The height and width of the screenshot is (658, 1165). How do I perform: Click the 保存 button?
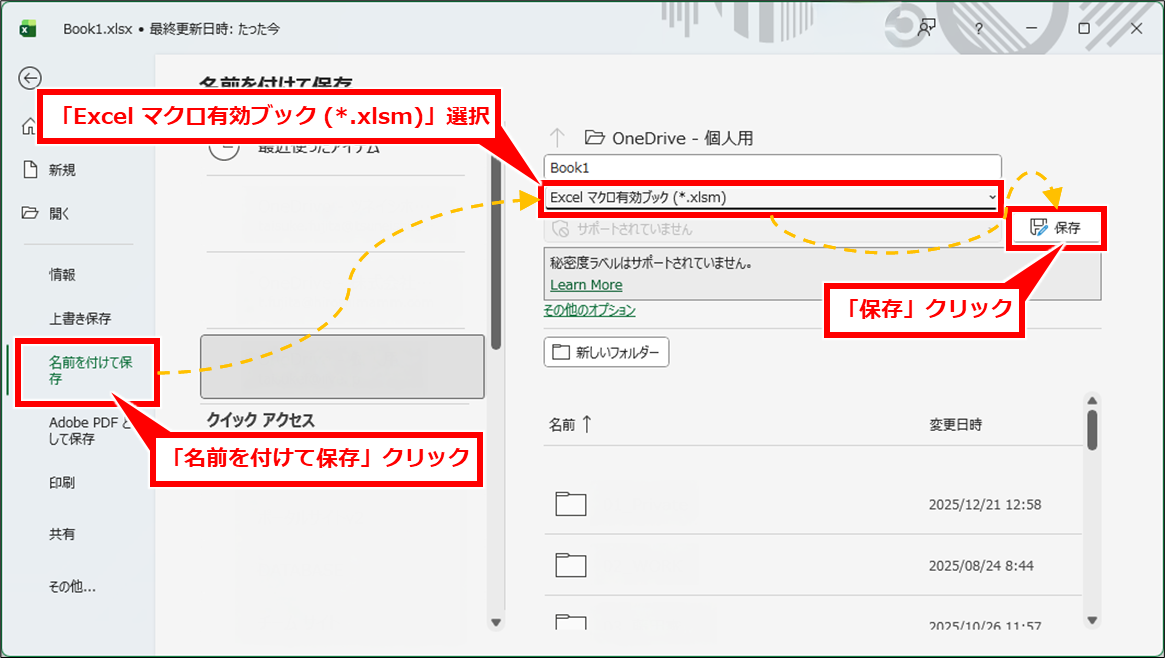[x=1056, y=228]
